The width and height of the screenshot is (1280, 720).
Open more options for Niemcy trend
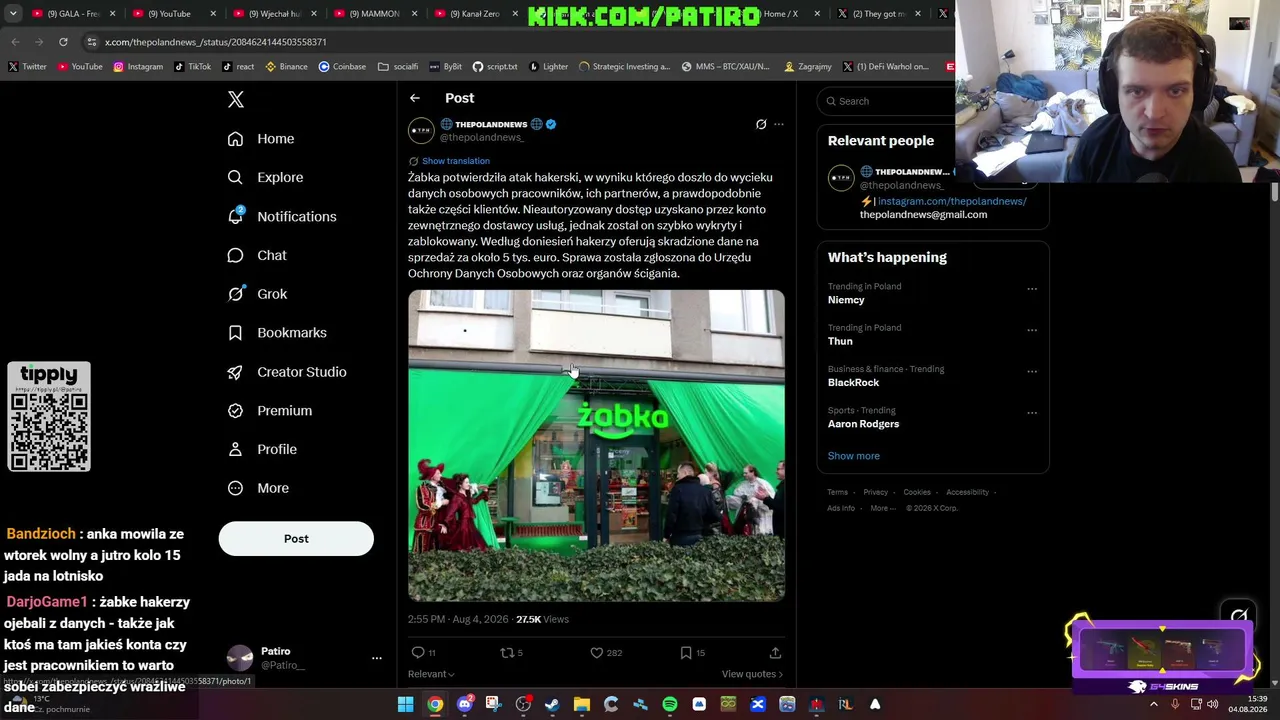click(1032, 289)
